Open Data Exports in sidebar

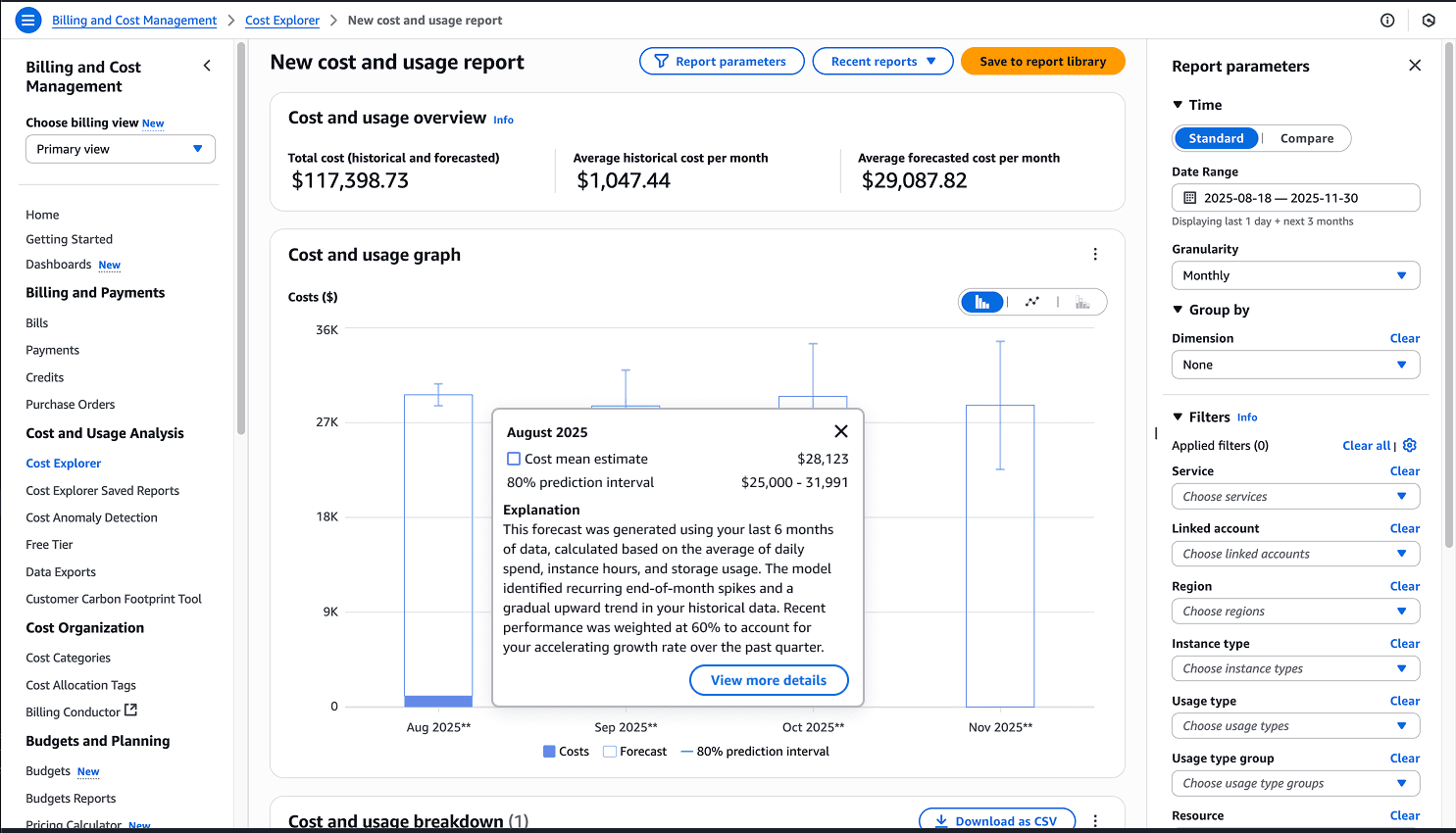61,572
